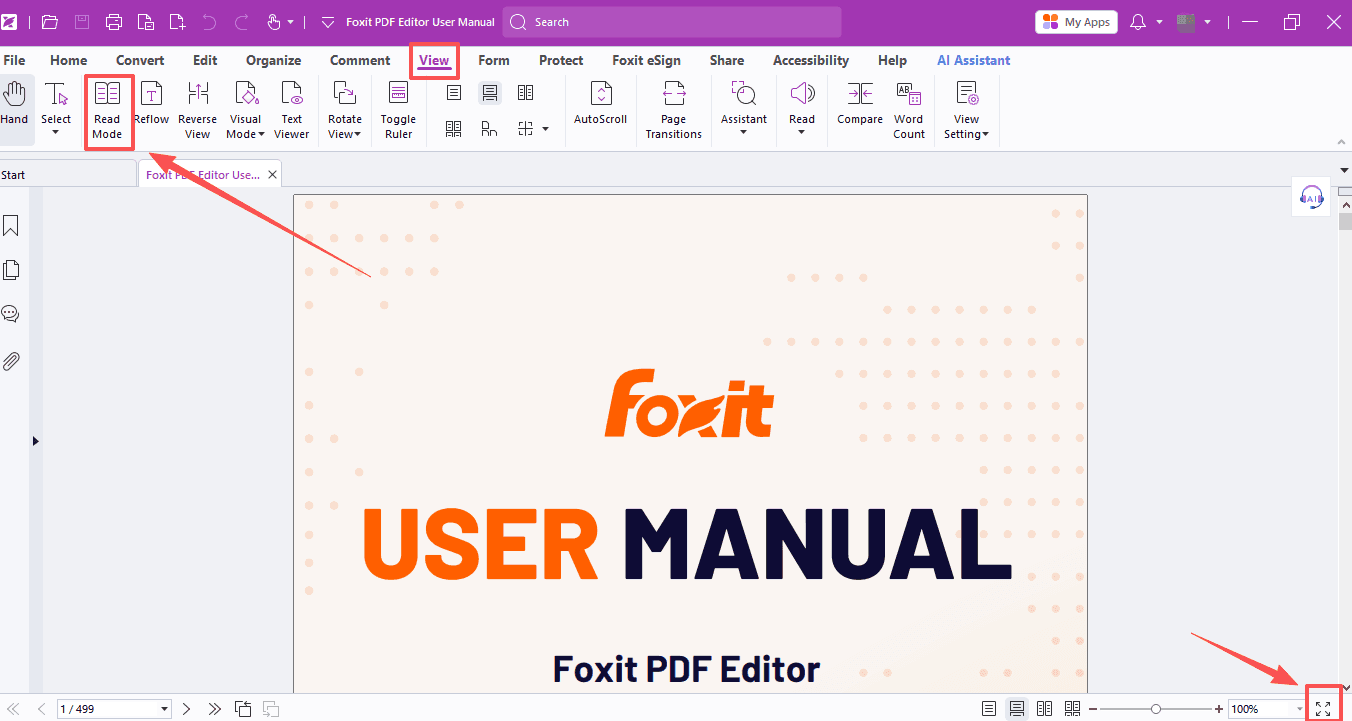Click the zoom out minus button
1352x721 pixels.
click(x=1094, y=709)
